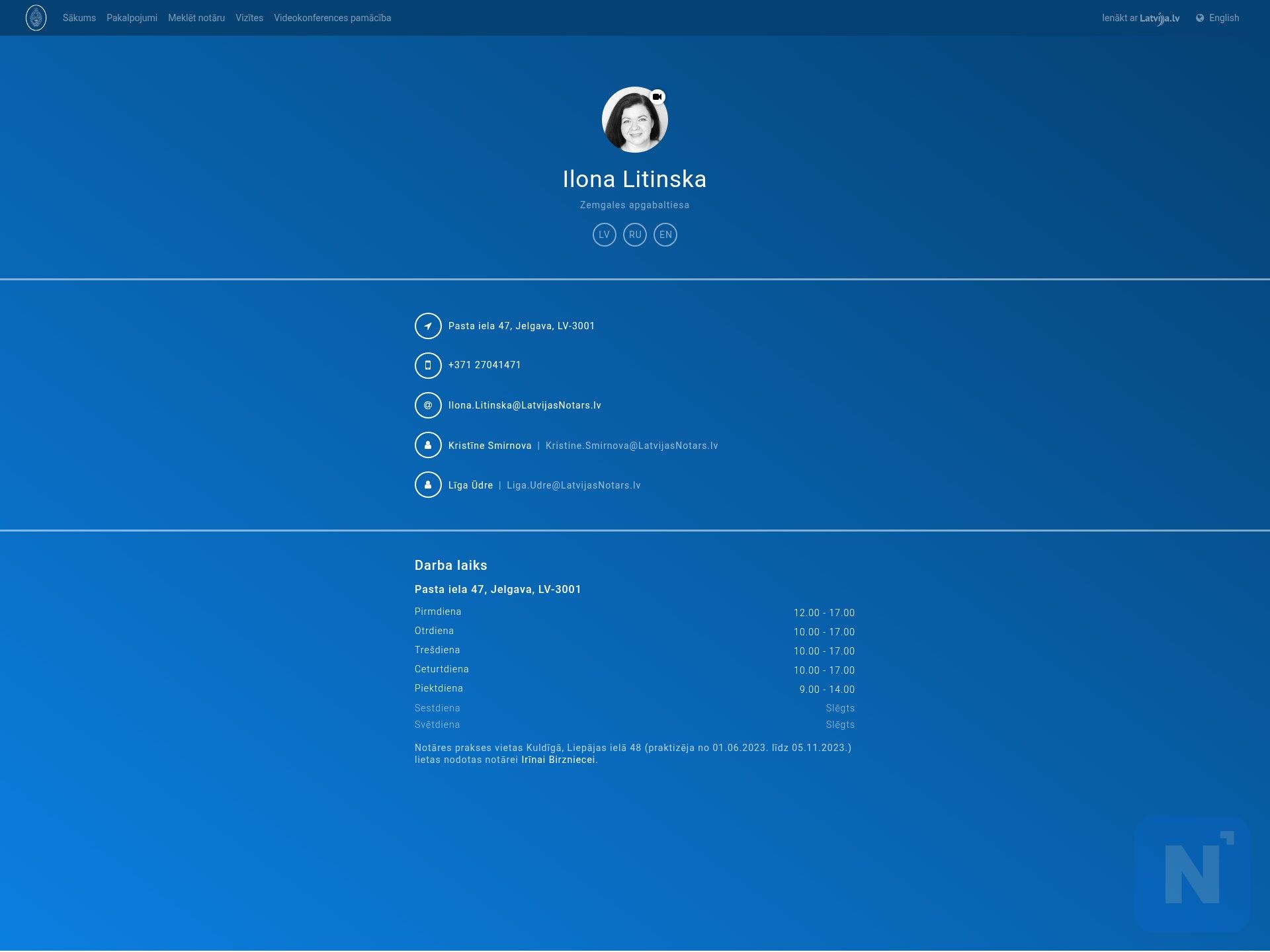Click the Kristine.Smirnova@LatvijasNotars.lv email
This screenshot has width=1270, height=952.
pos(632,446)
